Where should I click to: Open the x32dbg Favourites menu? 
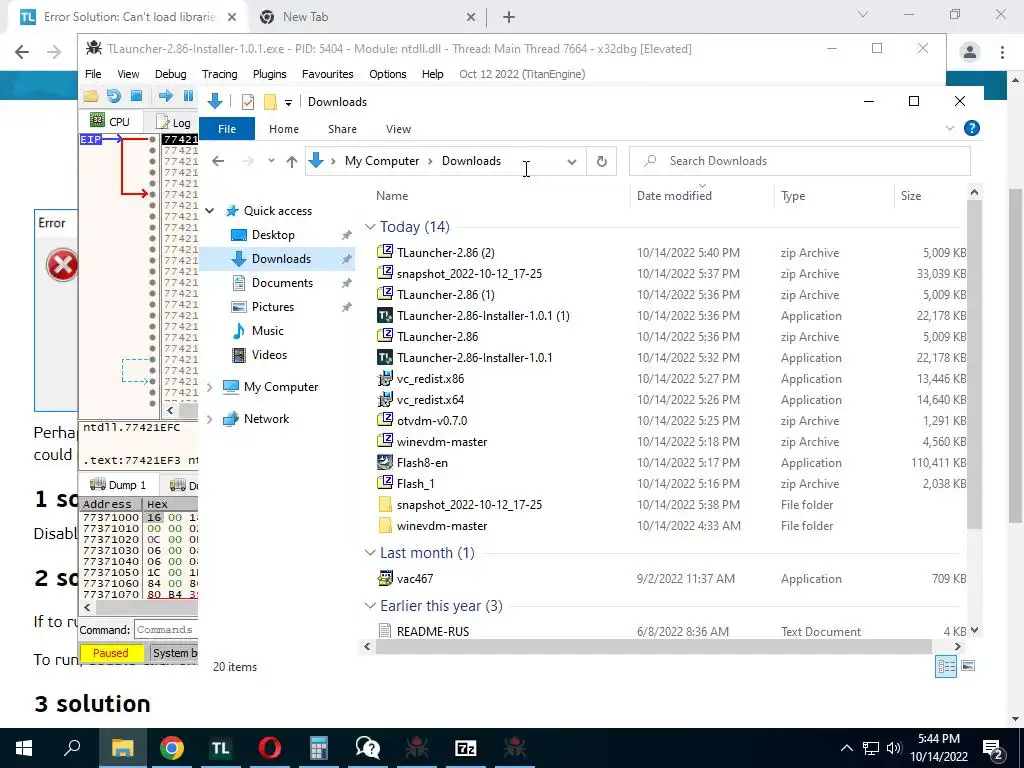pos(327,74)
